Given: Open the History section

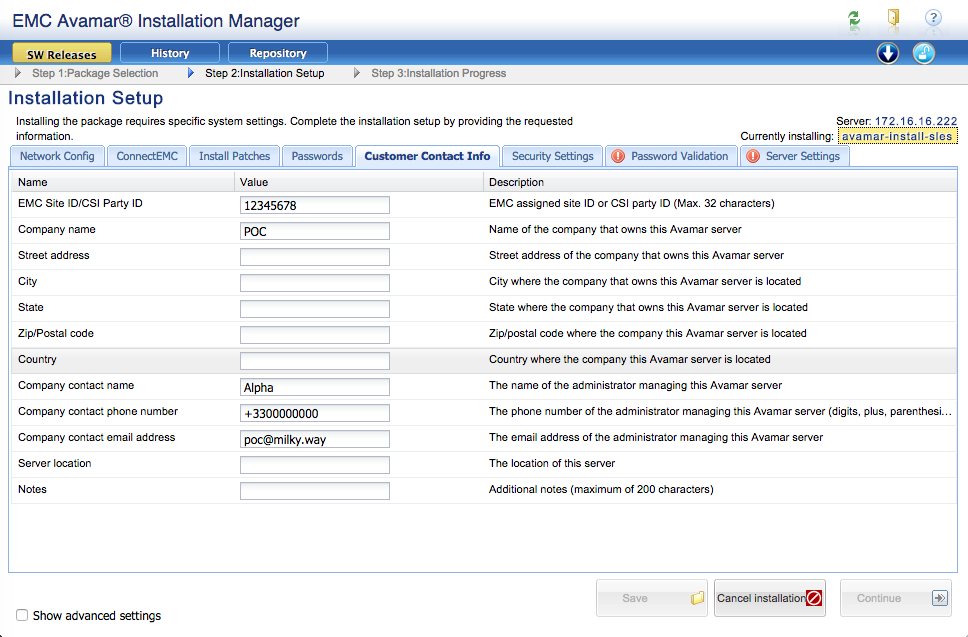Looking at the screenshot, I should 170,53.
